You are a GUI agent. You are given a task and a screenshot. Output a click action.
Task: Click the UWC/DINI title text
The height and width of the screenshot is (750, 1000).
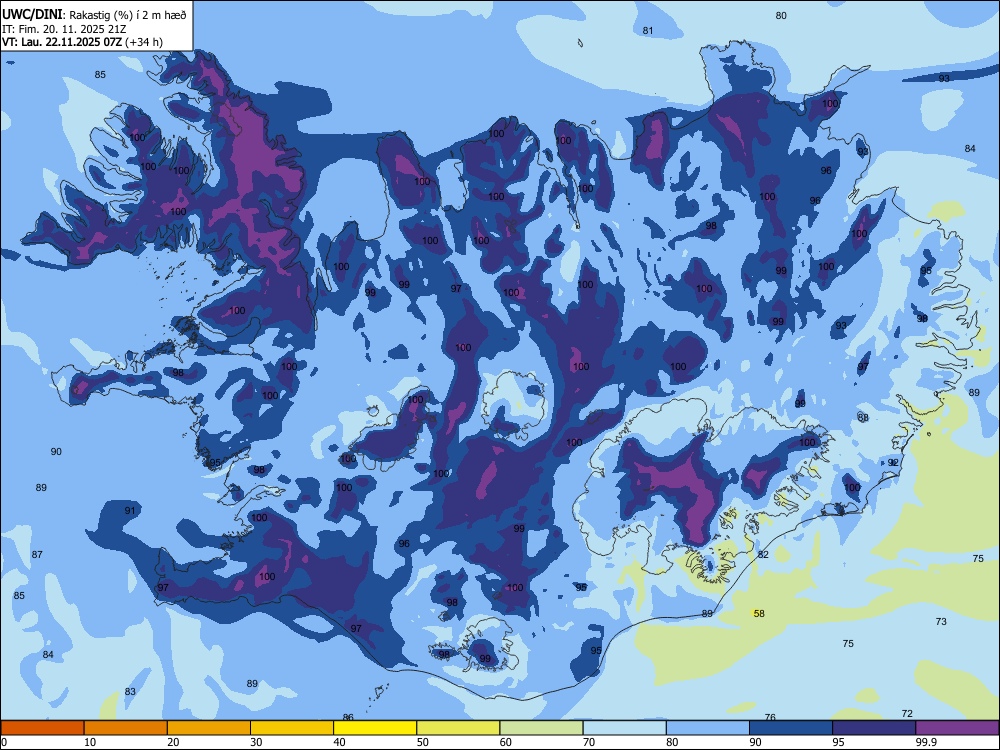tap(33, 15)
